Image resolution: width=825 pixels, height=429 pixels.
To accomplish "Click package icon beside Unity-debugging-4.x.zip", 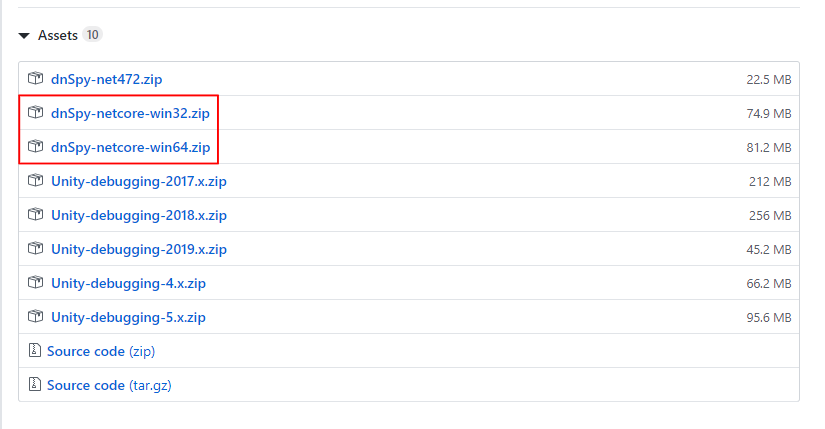I will pyautogui.click(x=36, y=282).
